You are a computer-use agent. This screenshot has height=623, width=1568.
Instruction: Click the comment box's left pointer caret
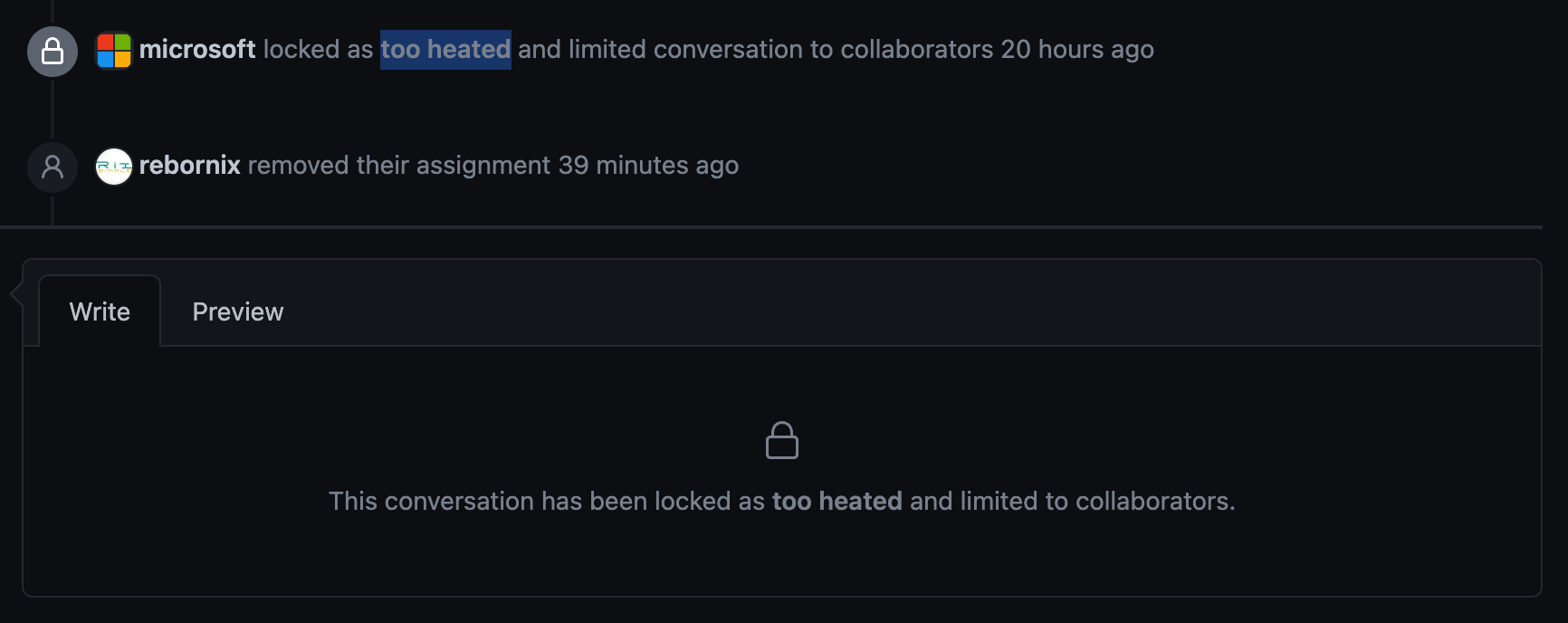[15, 293]
